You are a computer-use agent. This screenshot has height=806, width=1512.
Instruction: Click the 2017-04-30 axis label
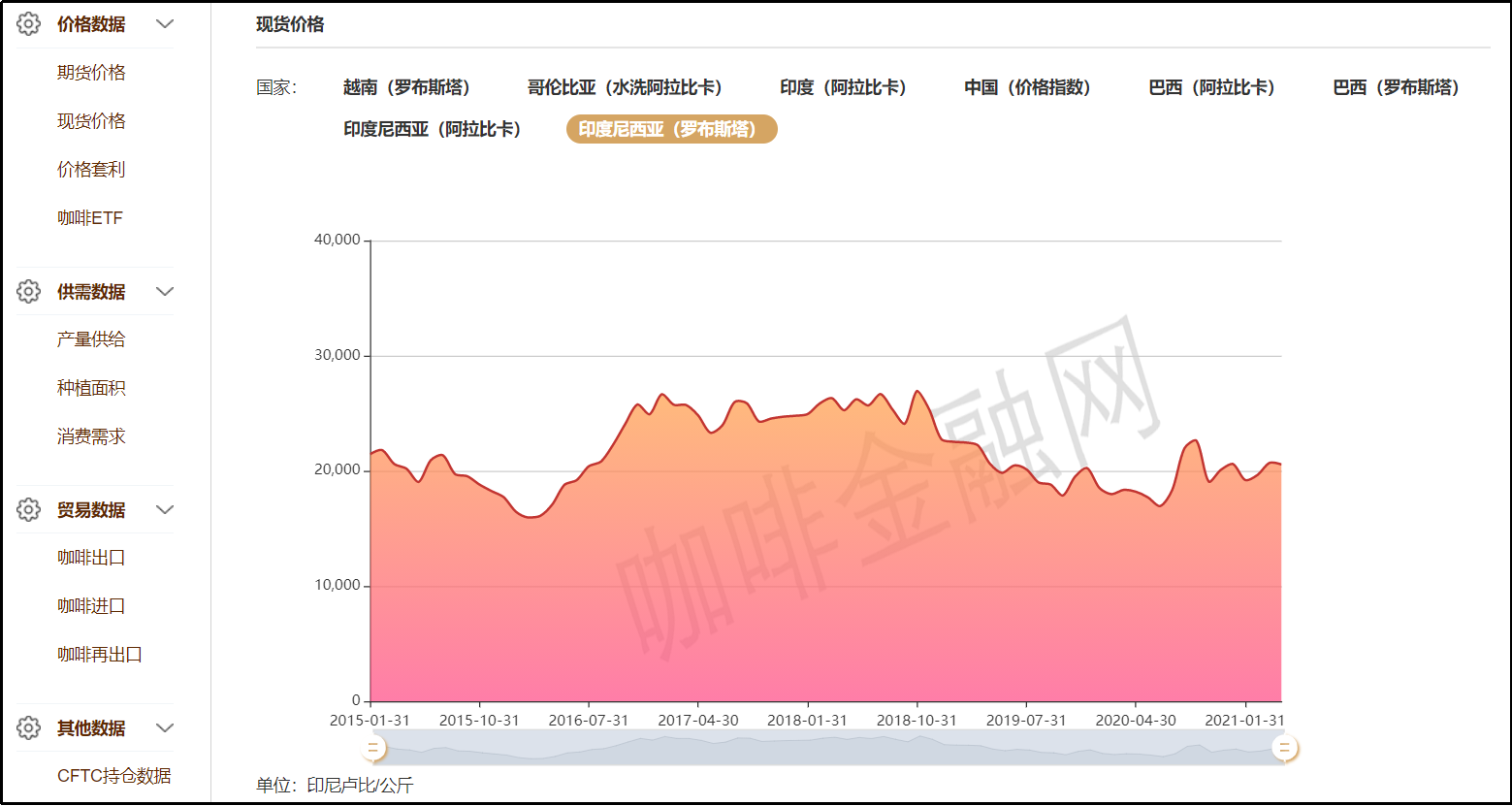click(x=698, y=720)
